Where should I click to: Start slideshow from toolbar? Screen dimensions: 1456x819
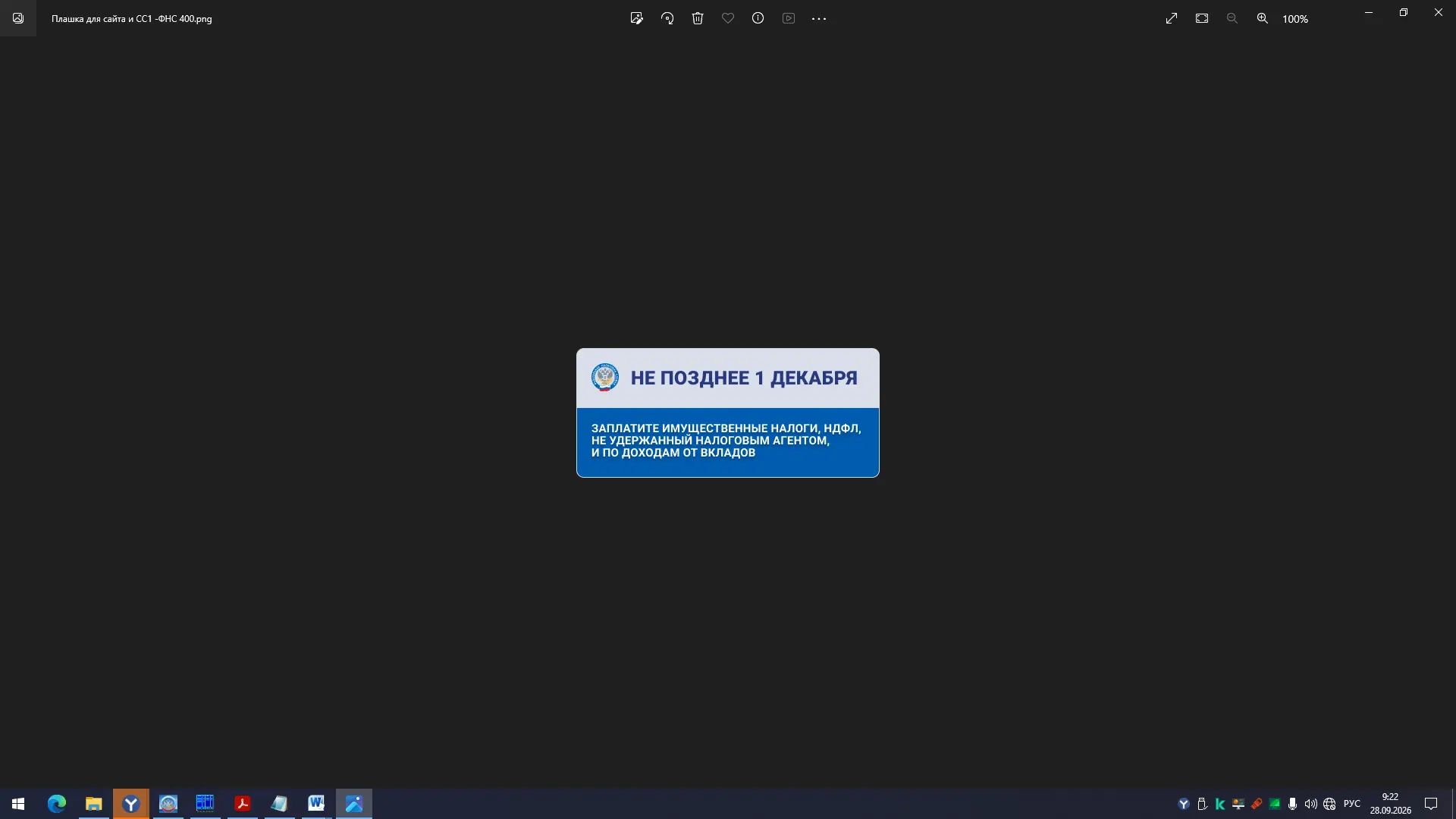(789, 18)
